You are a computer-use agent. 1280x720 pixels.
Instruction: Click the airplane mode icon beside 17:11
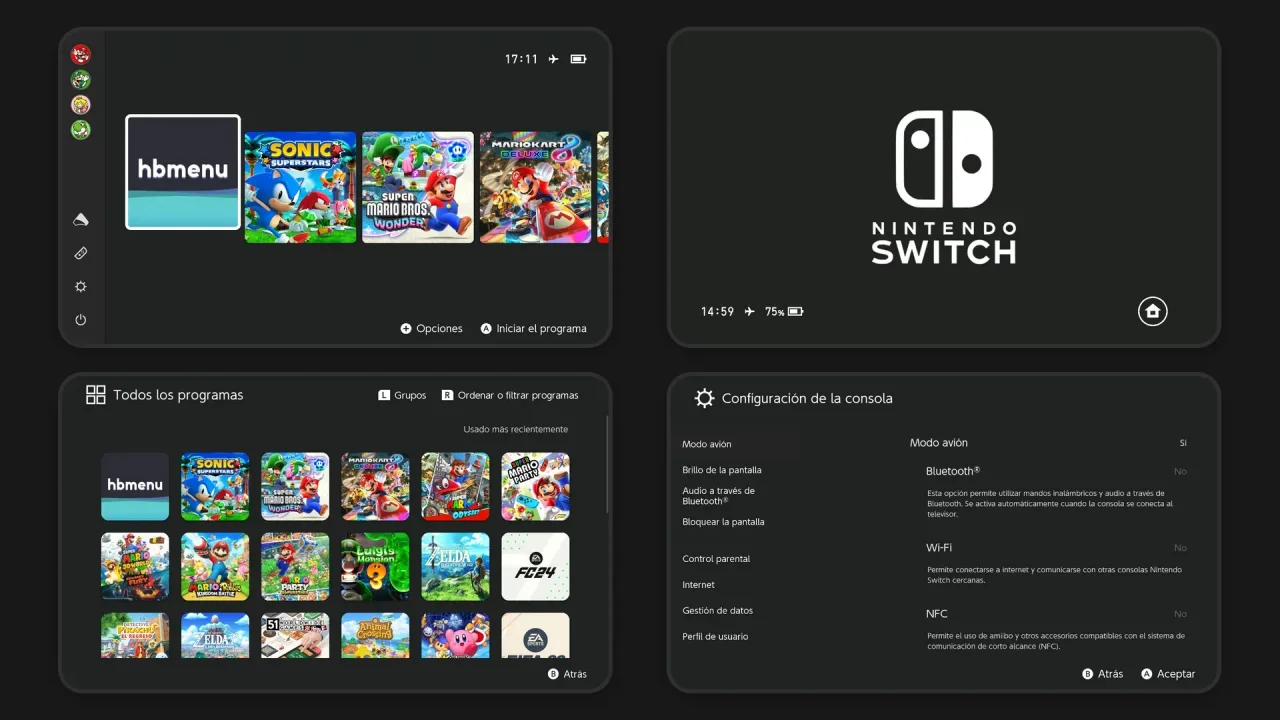553,59
